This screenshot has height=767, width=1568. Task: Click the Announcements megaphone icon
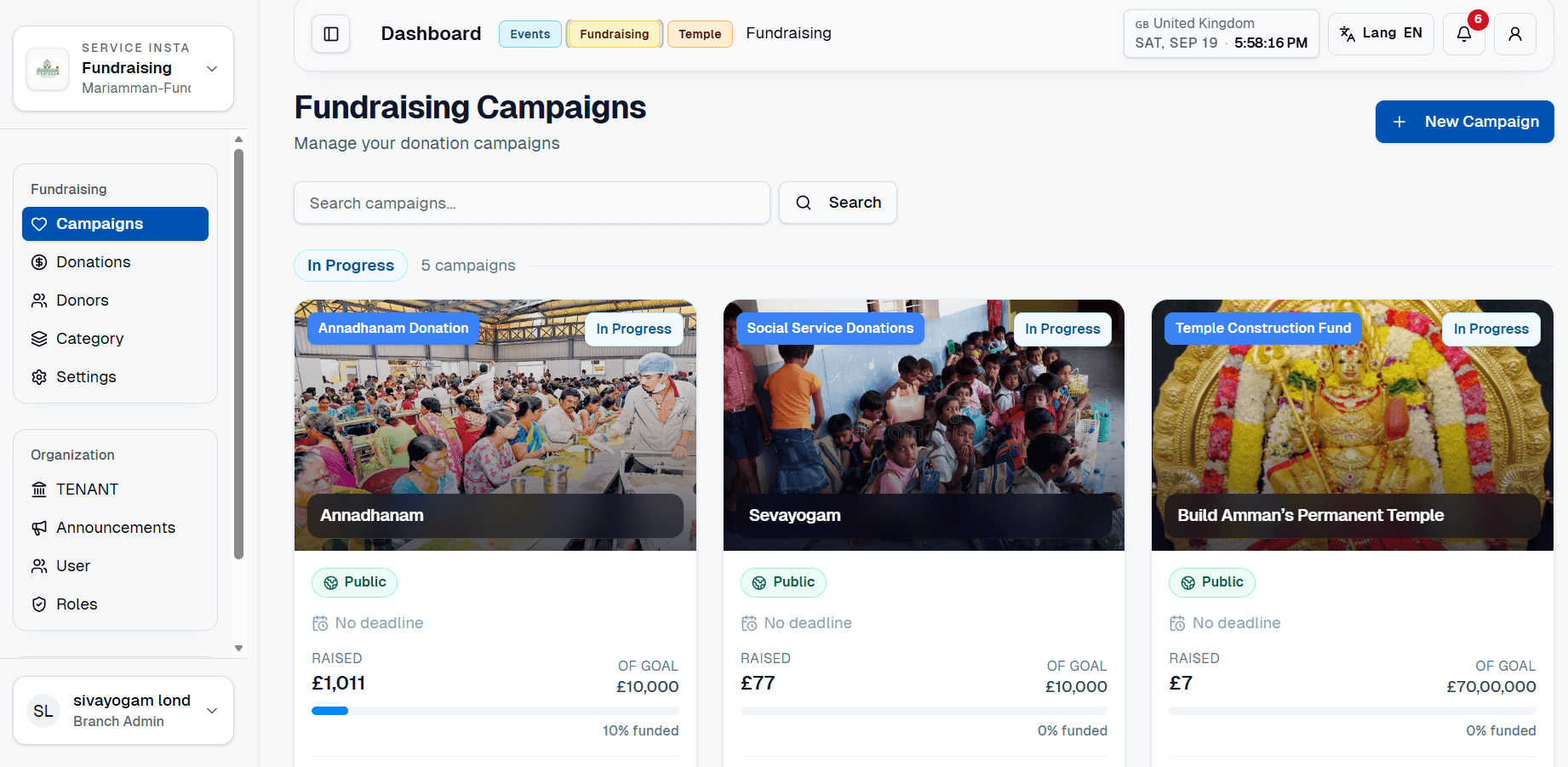(39, 528)
